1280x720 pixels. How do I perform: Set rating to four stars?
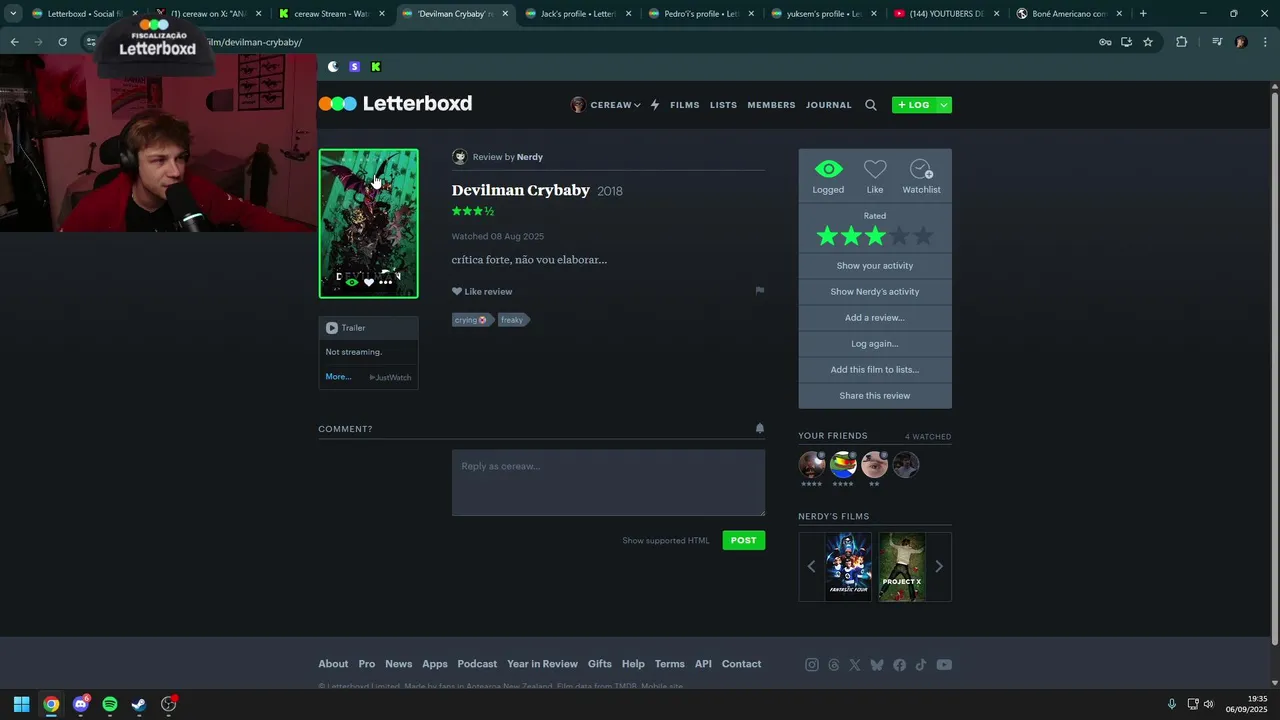click(899, 236)
